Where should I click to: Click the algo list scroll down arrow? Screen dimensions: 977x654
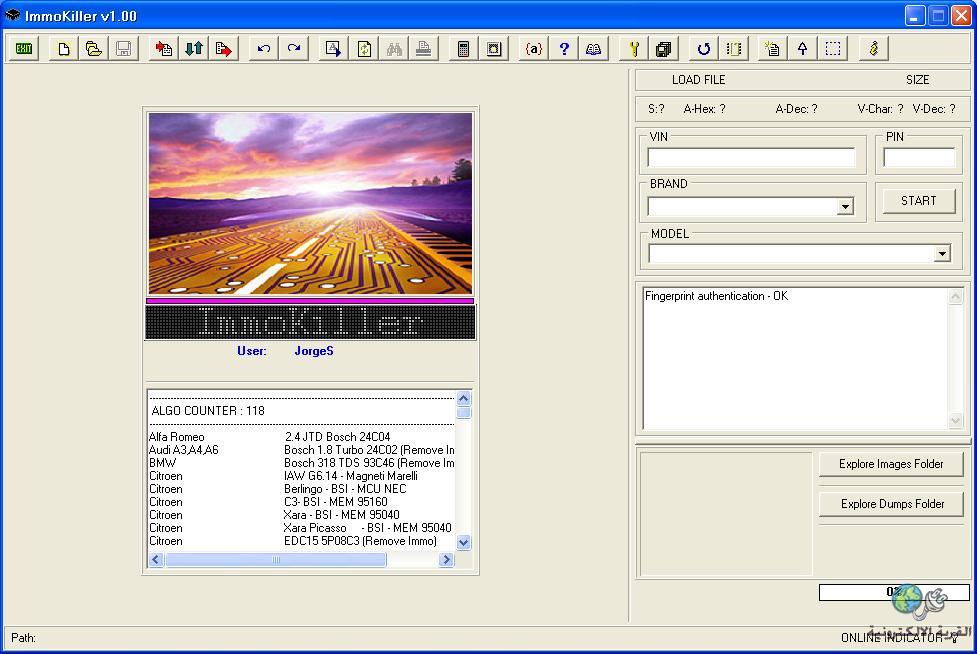coord(464,543)
